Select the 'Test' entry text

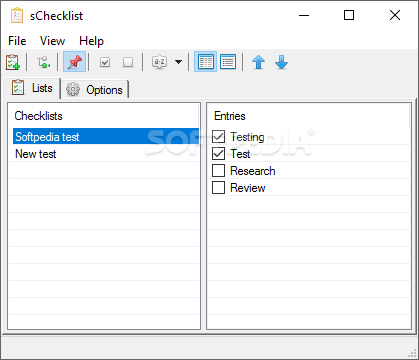[x=240, y=154]
